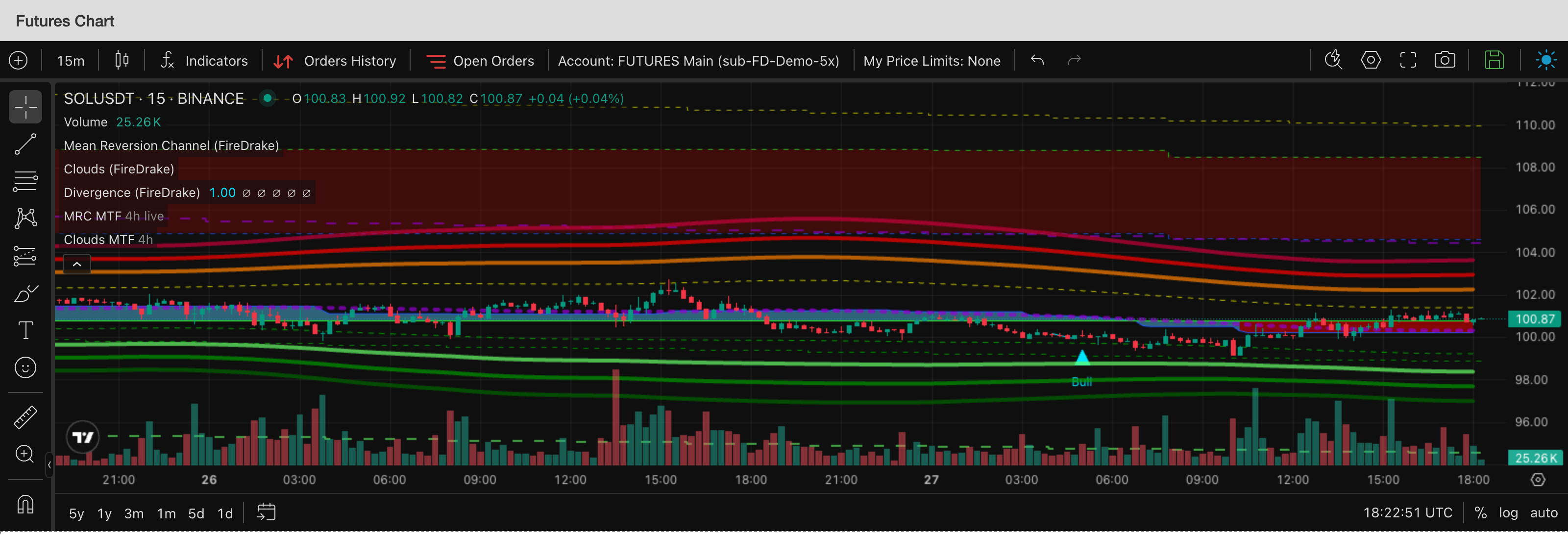1568x535 pixels.
Task: Click the undo arrow
Action: pos(1037,60)
